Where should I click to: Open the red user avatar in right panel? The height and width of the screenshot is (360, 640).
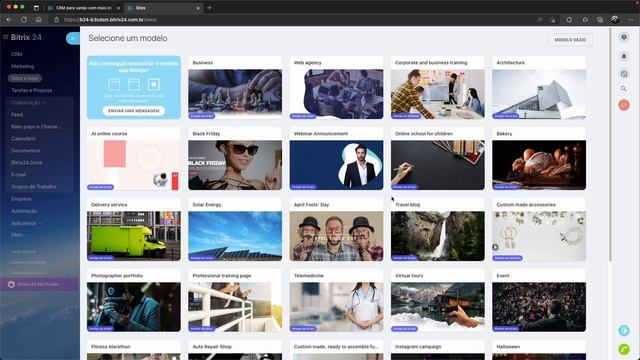coord(624,105)
